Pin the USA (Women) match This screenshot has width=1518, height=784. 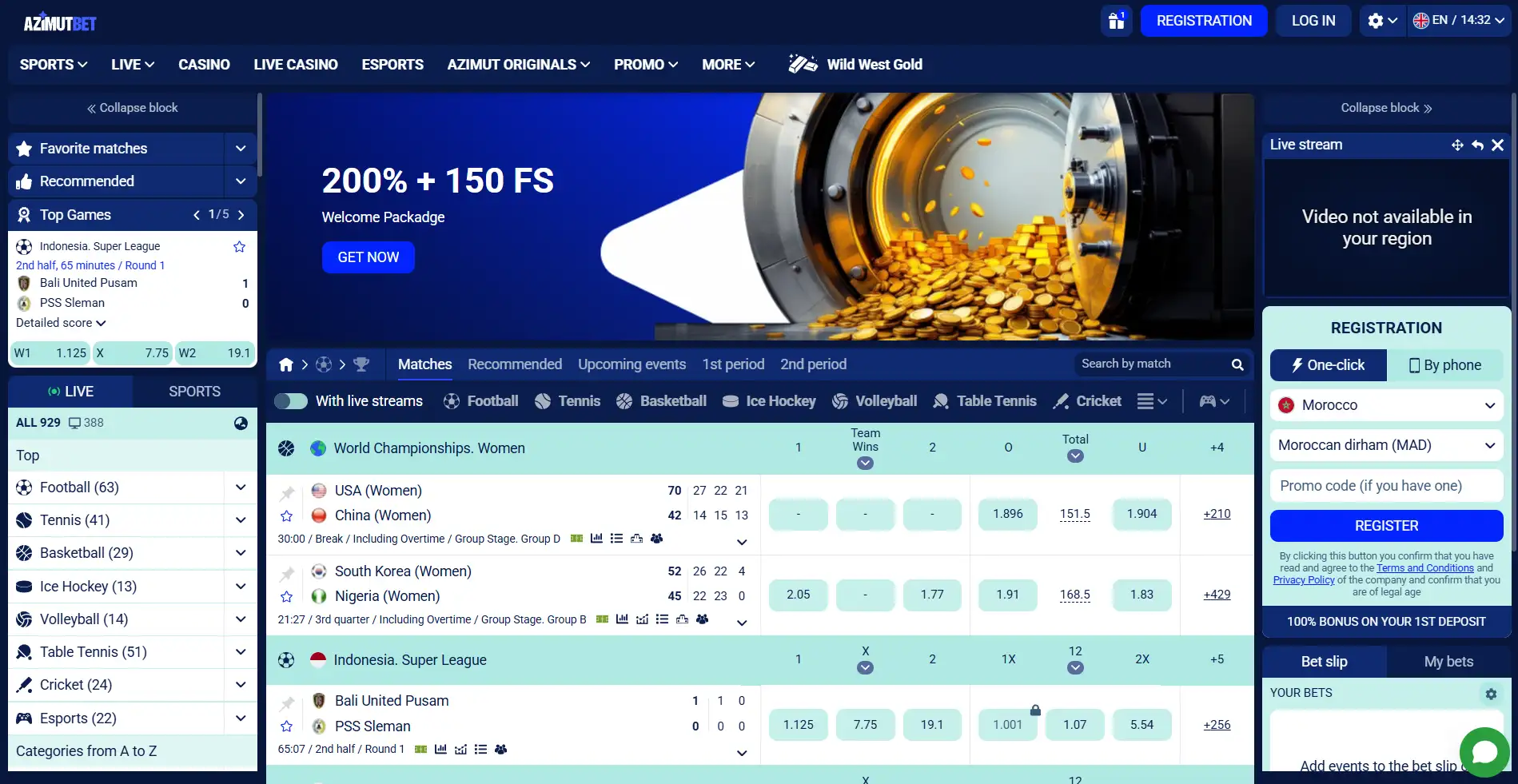[x=288, y=492]
